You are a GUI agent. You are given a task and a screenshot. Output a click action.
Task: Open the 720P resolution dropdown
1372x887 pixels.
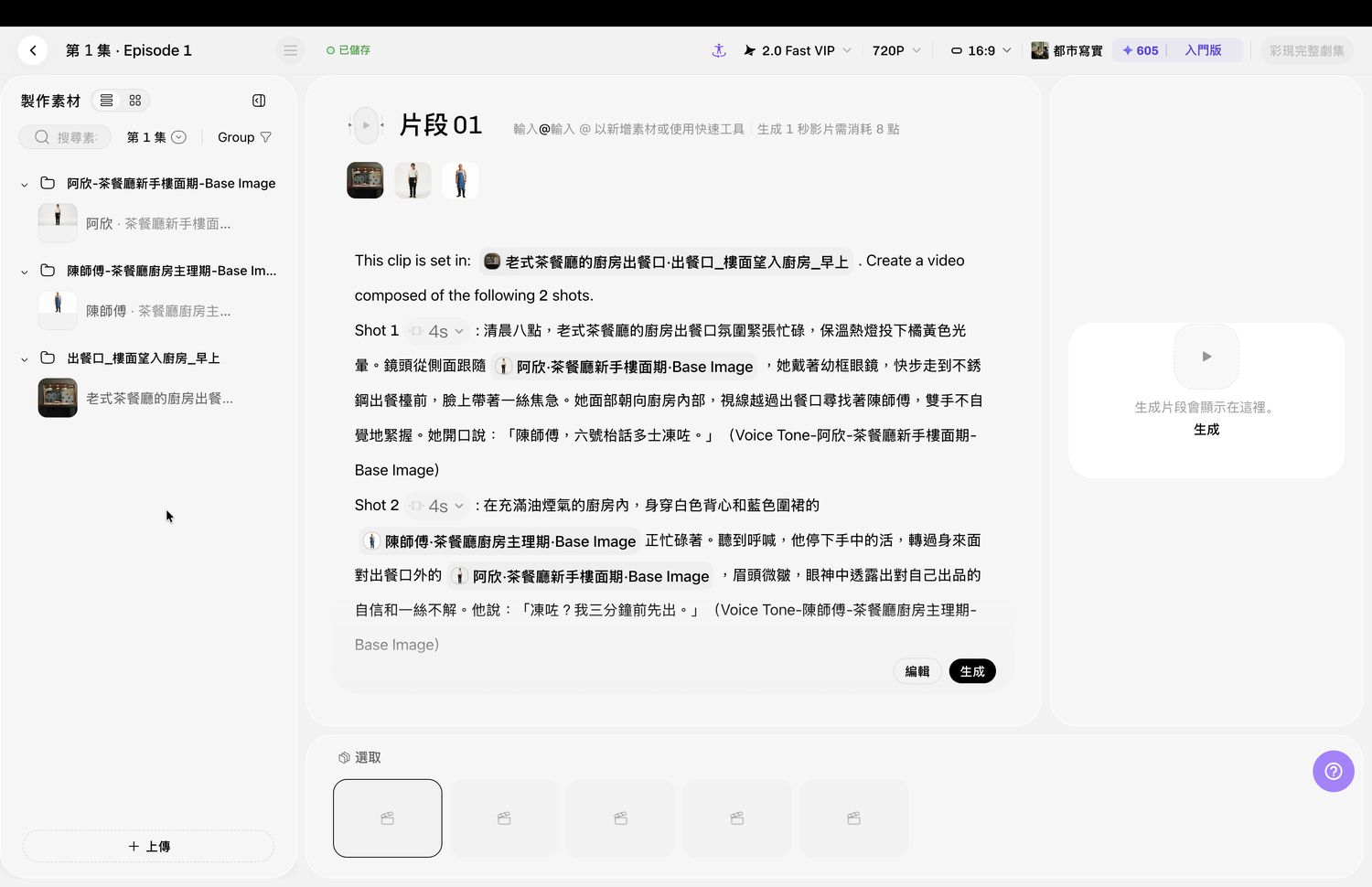pyautogui.click(x=896, y=50)
